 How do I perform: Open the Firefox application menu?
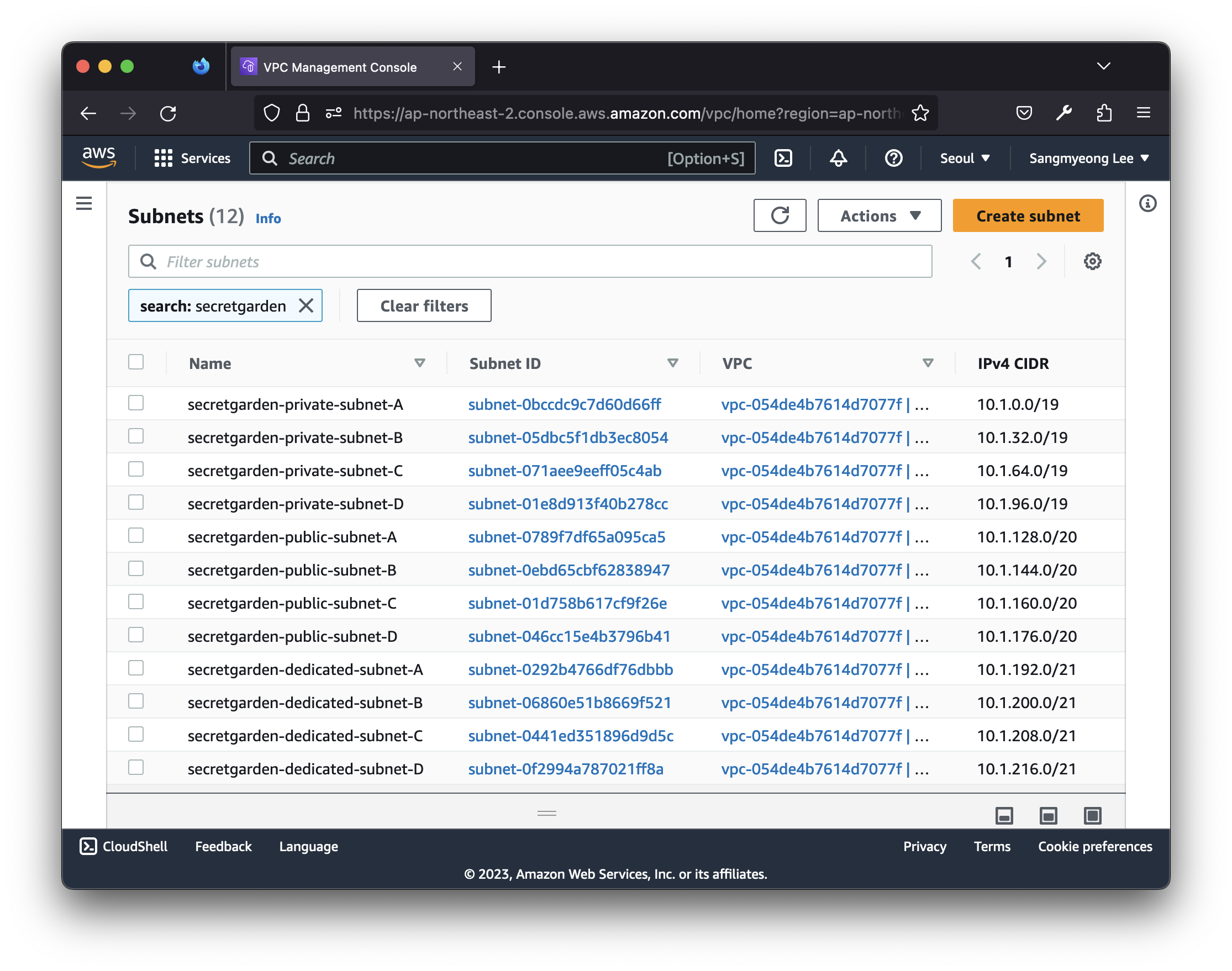(x=1143, y=113)
